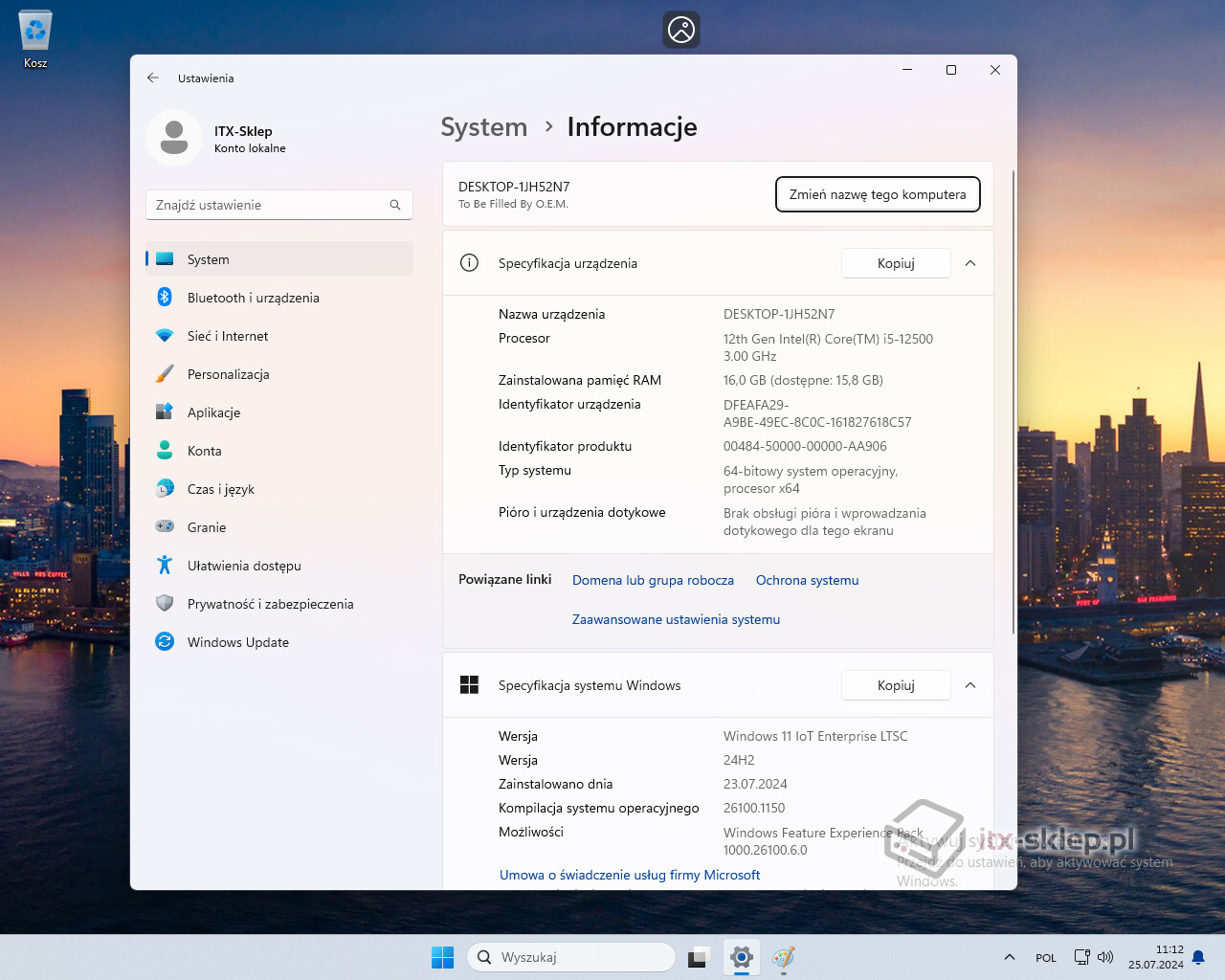This screenshot has width=1225, height=980.
Task: Click the POL language indicator
Action: (1046, 958)
